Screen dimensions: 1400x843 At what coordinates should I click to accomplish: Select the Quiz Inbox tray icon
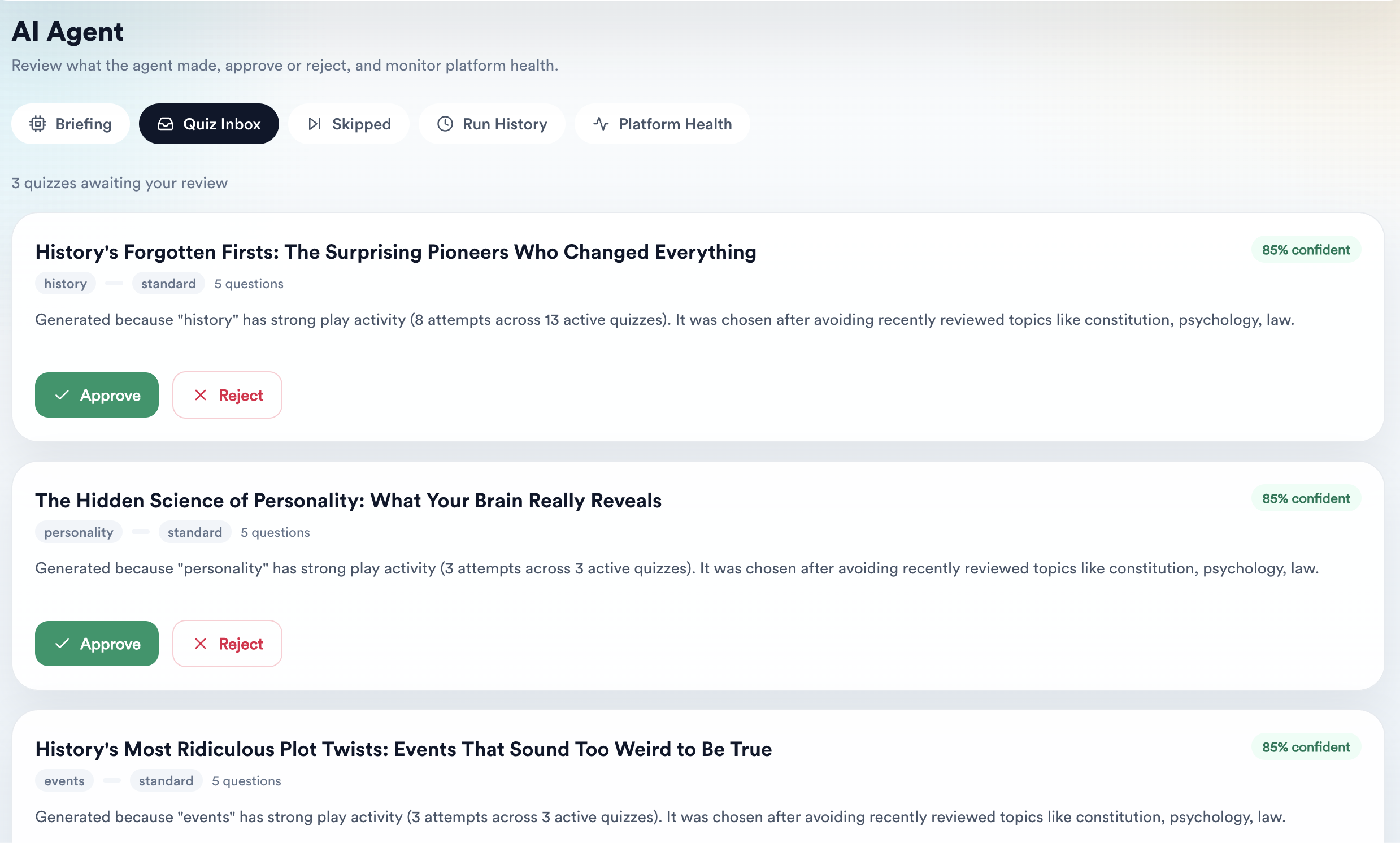coord(165,124)
